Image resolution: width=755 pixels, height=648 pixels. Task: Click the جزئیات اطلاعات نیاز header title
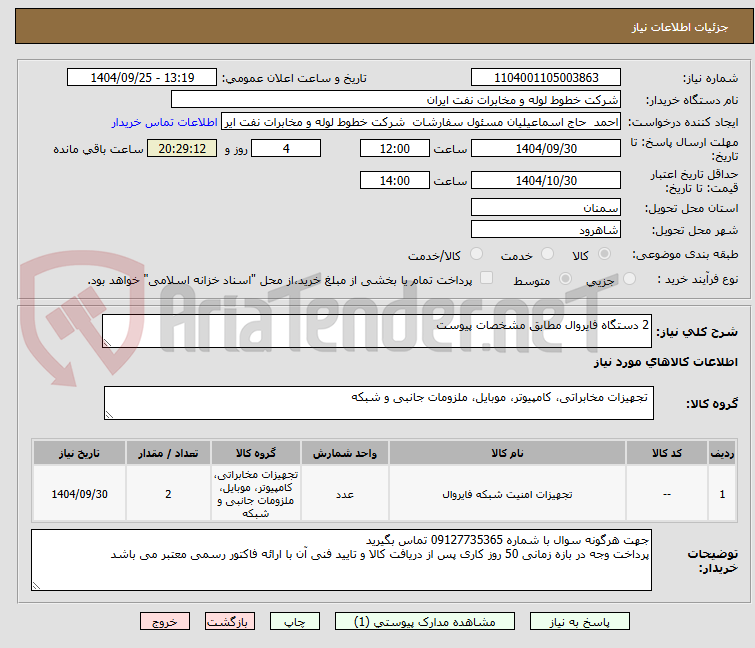[680, 27]
